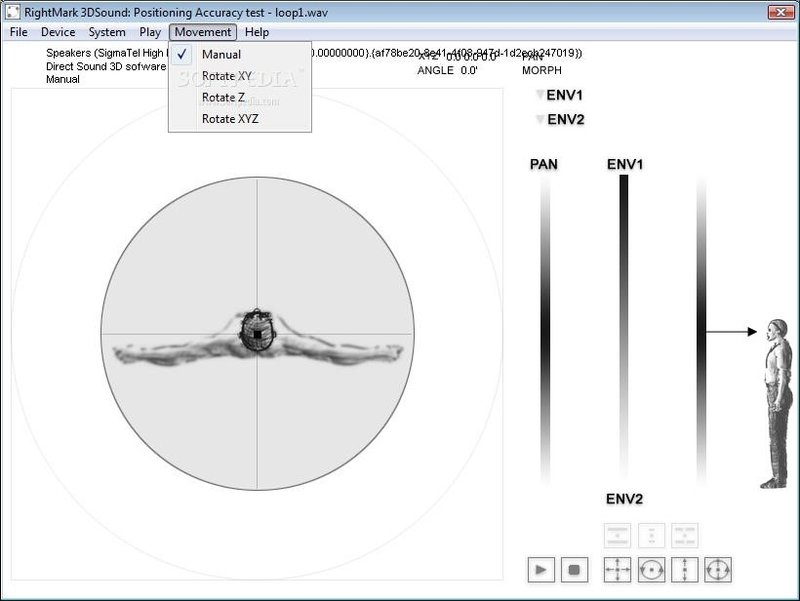Select manual movement four-arrow icon
The image size is (800, 601).
[x=617, y=569]
